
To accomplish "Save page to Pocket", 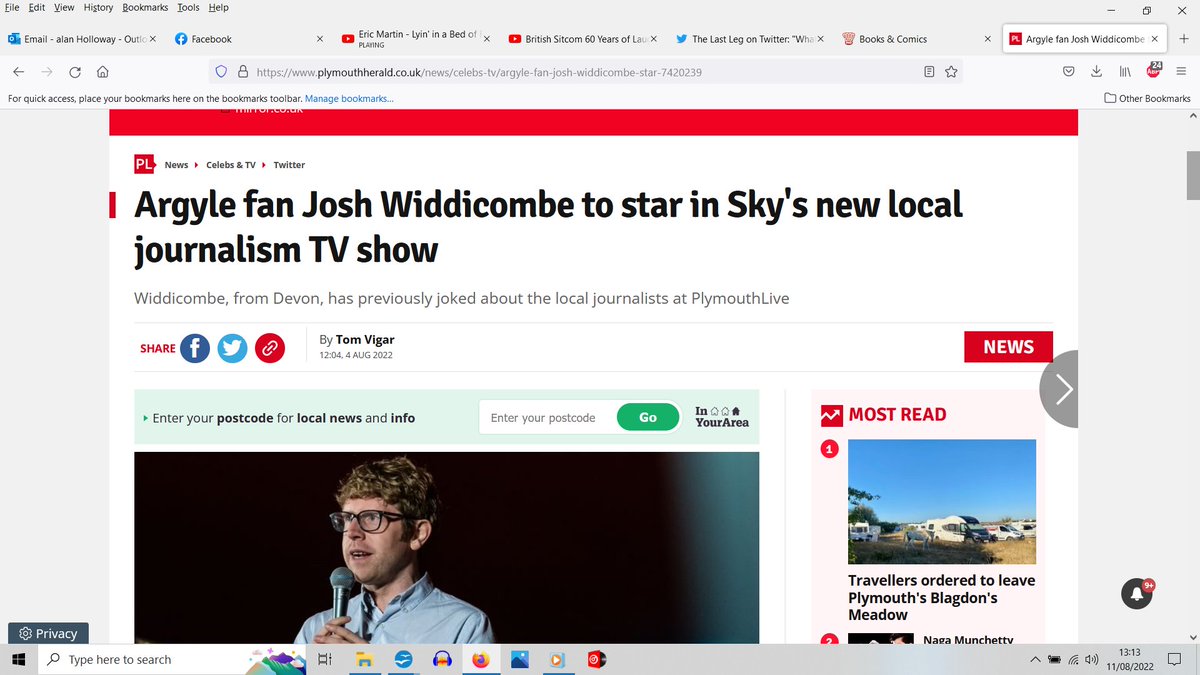I will pyautogui.click(x=1068, y=72).
